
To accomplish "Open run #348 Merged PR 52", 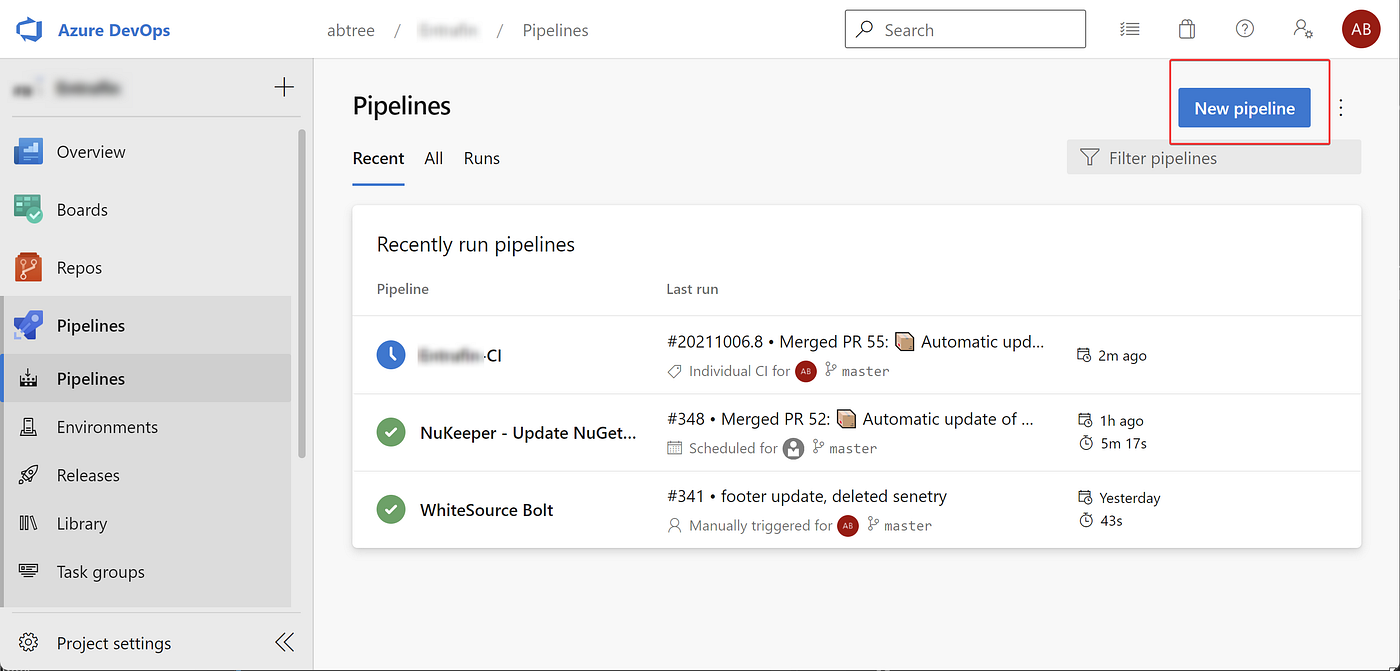I will 850,419.
